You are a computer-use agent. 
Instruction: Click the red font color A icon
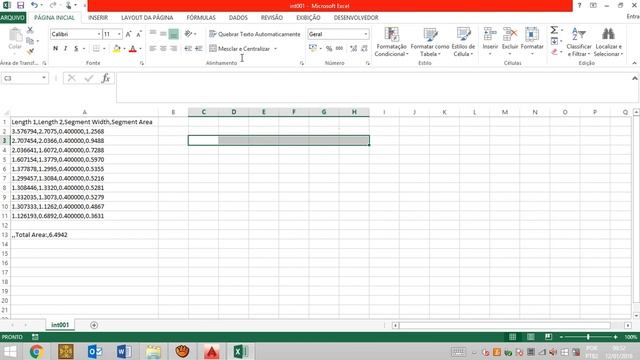tap(132, 49)
